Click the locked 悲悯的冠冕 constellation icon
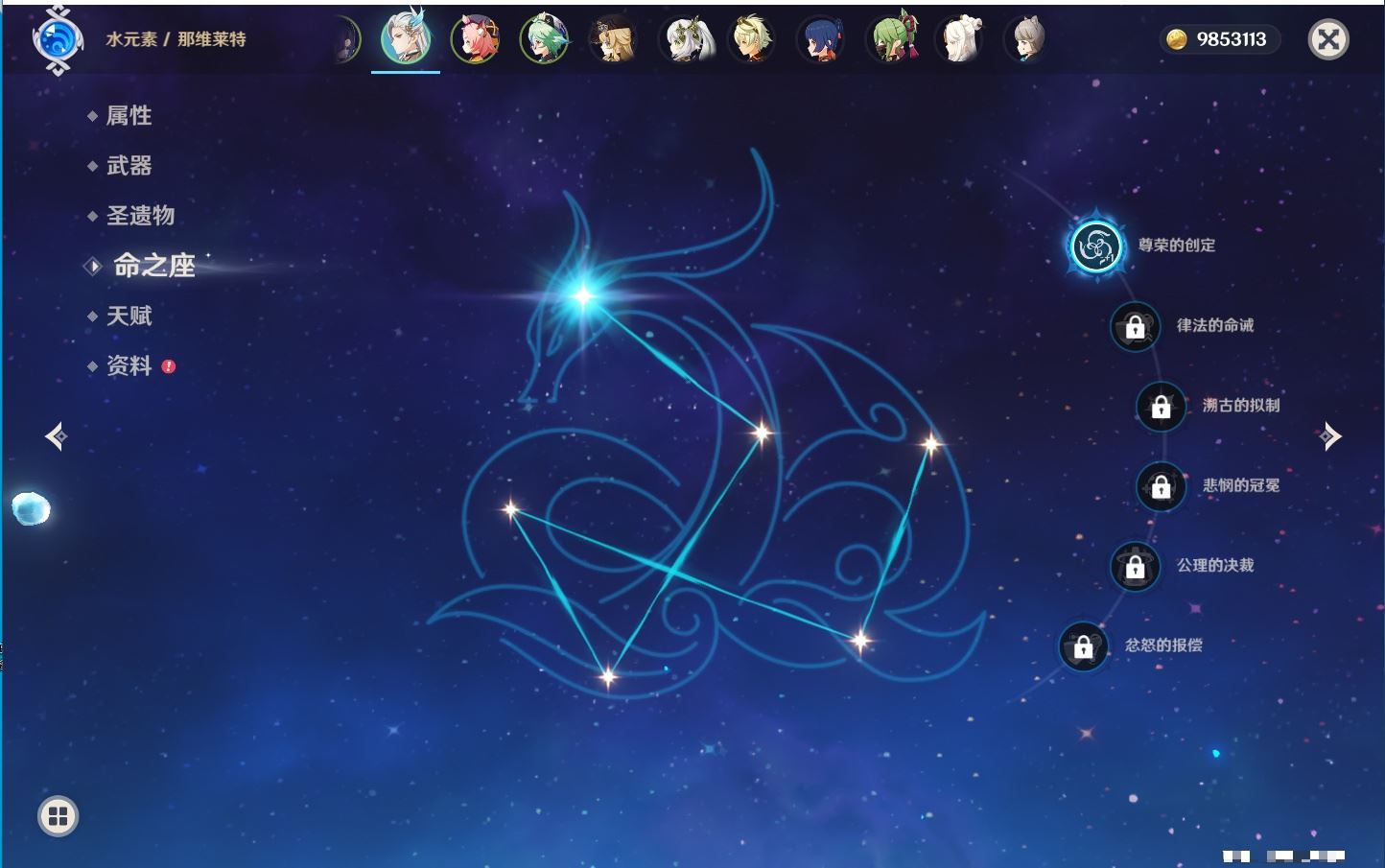 coord(1161,486)
